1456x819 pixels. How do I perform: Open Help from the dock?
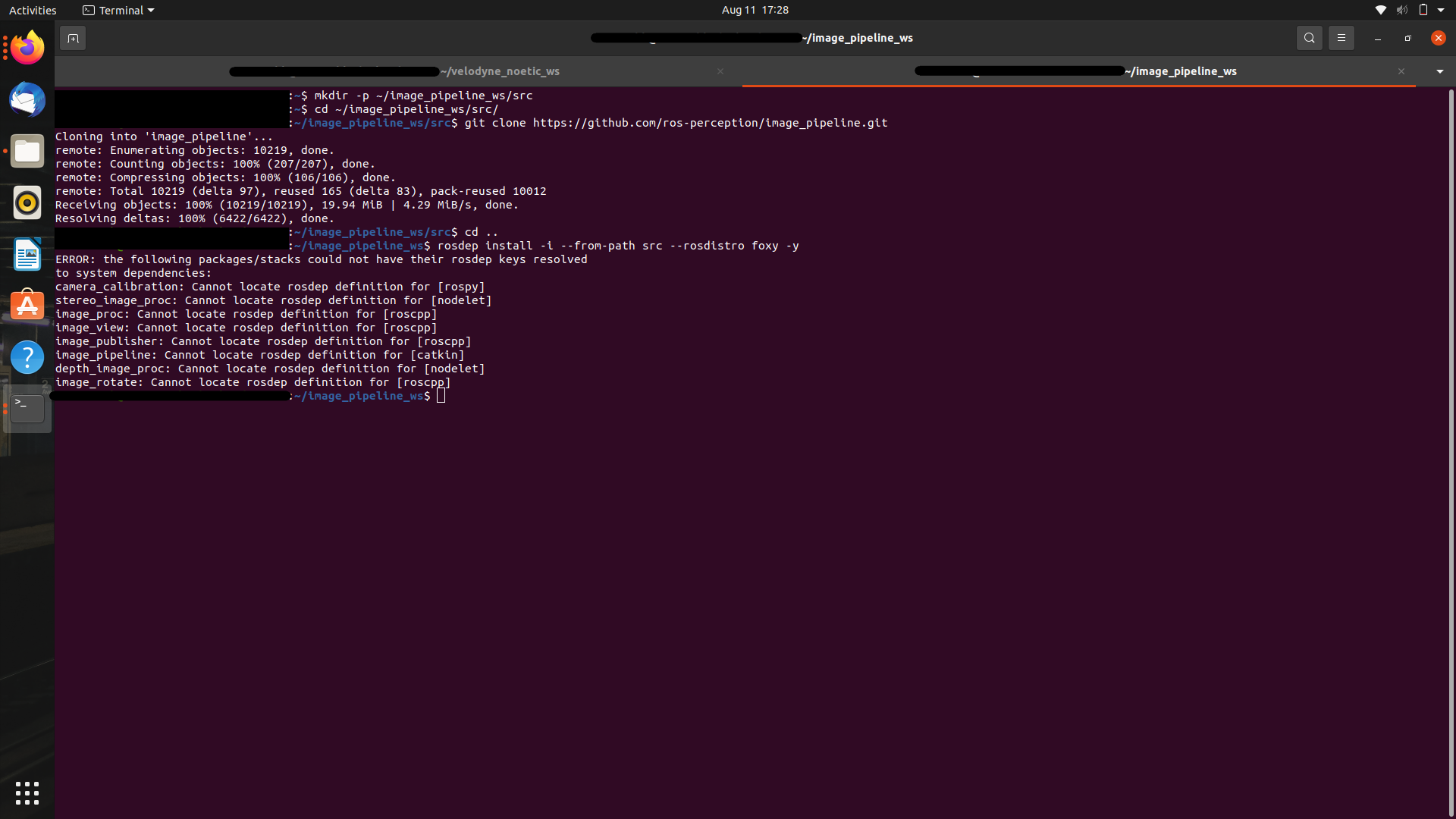[27, 357]
